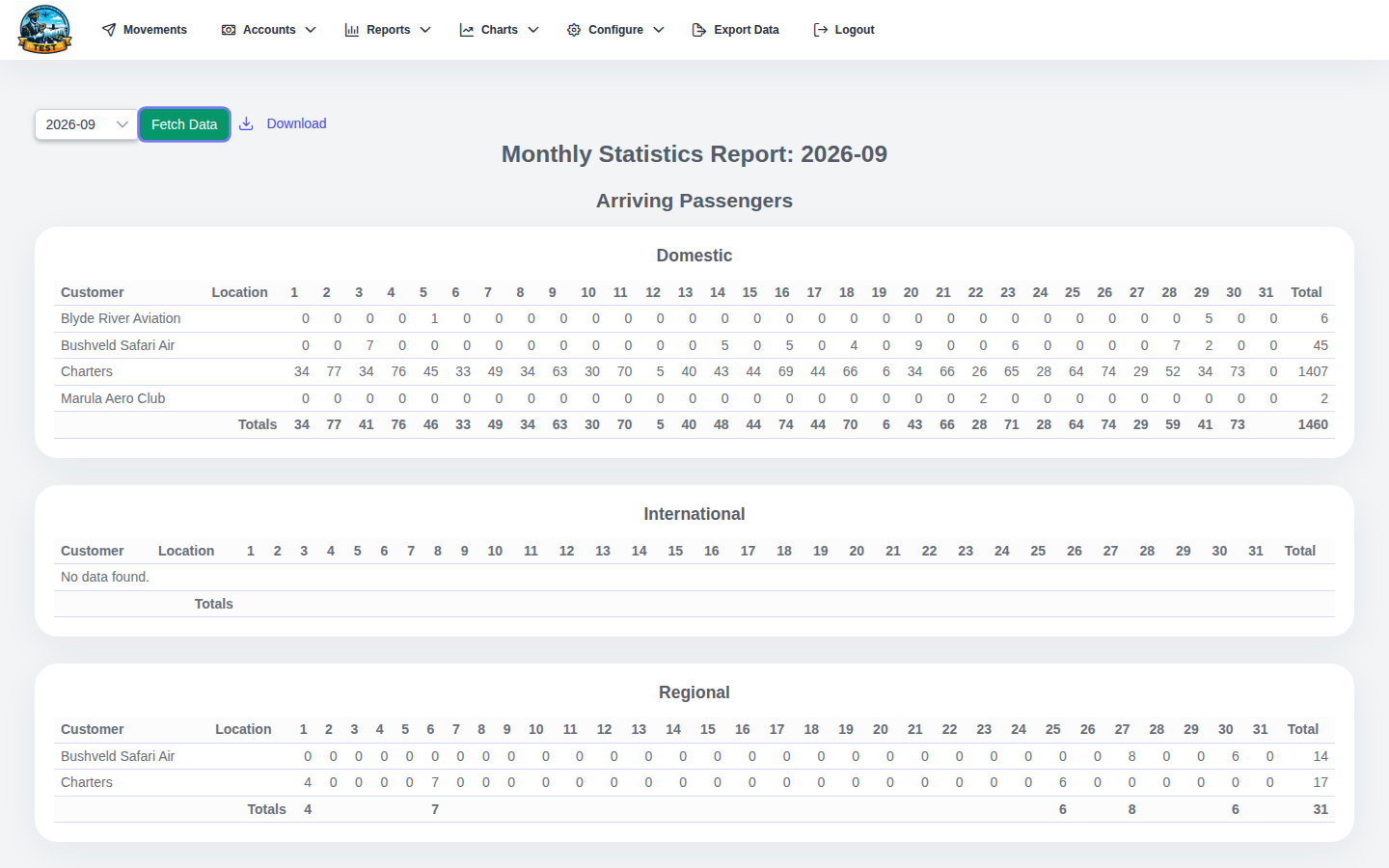Click the Fetch Data button
This screenshot has width=1389, height=868.
[x=184, y=124]
